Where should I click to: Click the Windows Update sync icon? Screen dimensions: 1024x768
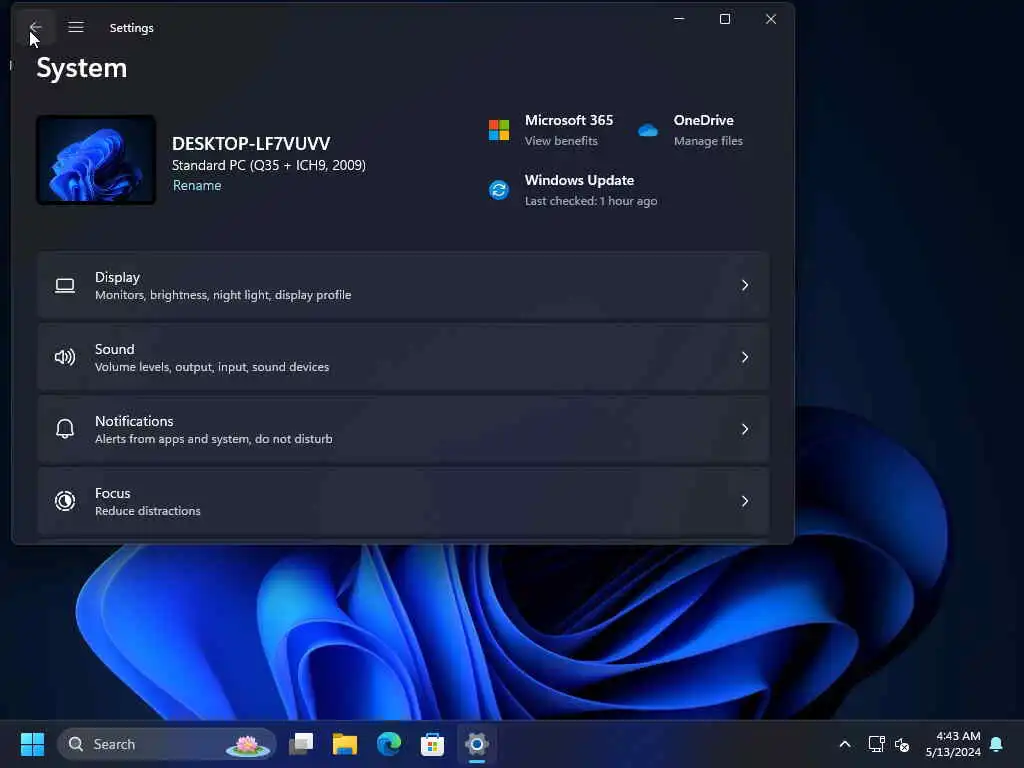click(x=499, y=190)
